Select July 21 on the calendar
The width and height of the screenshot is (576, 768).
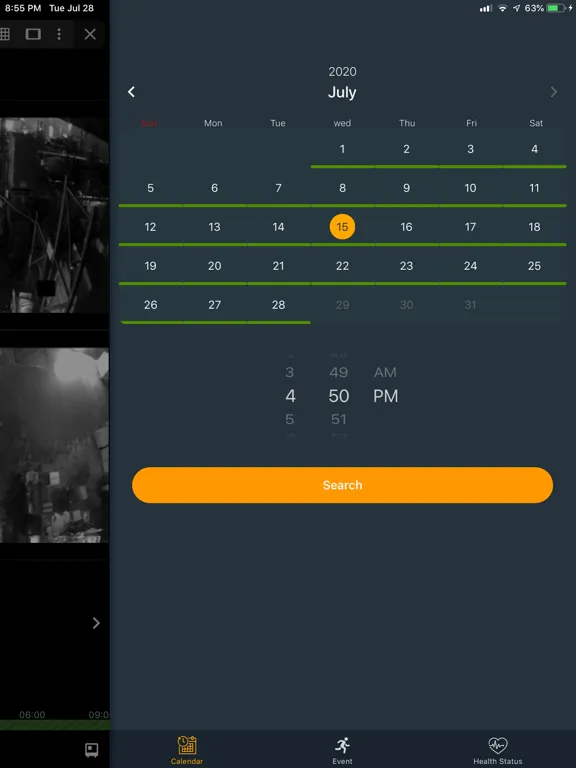pyautogui.click(x=278, y=266)
